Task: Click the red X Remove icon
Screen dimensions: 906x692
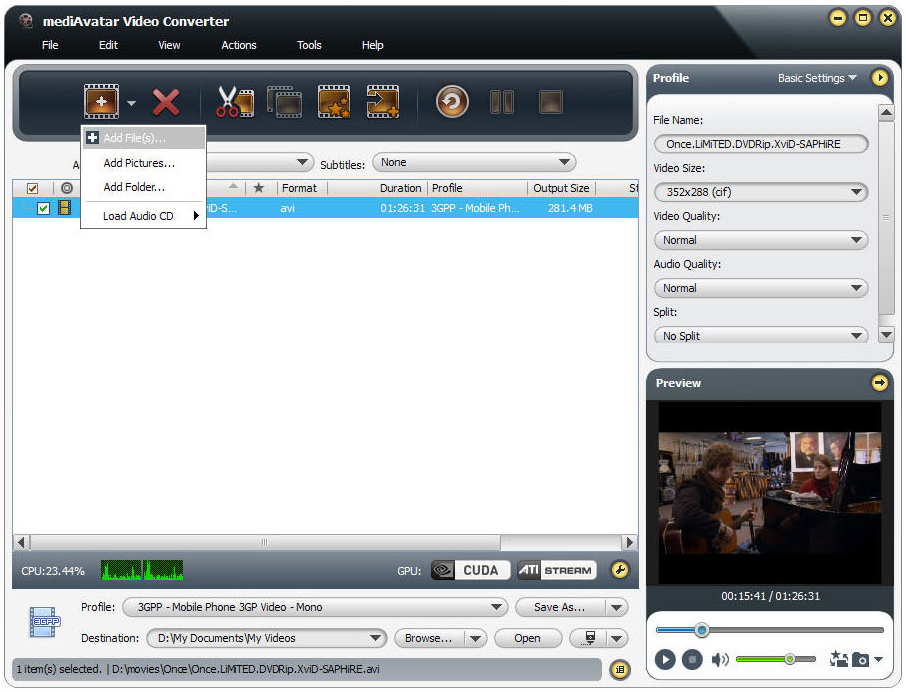Action: (166, 102)
